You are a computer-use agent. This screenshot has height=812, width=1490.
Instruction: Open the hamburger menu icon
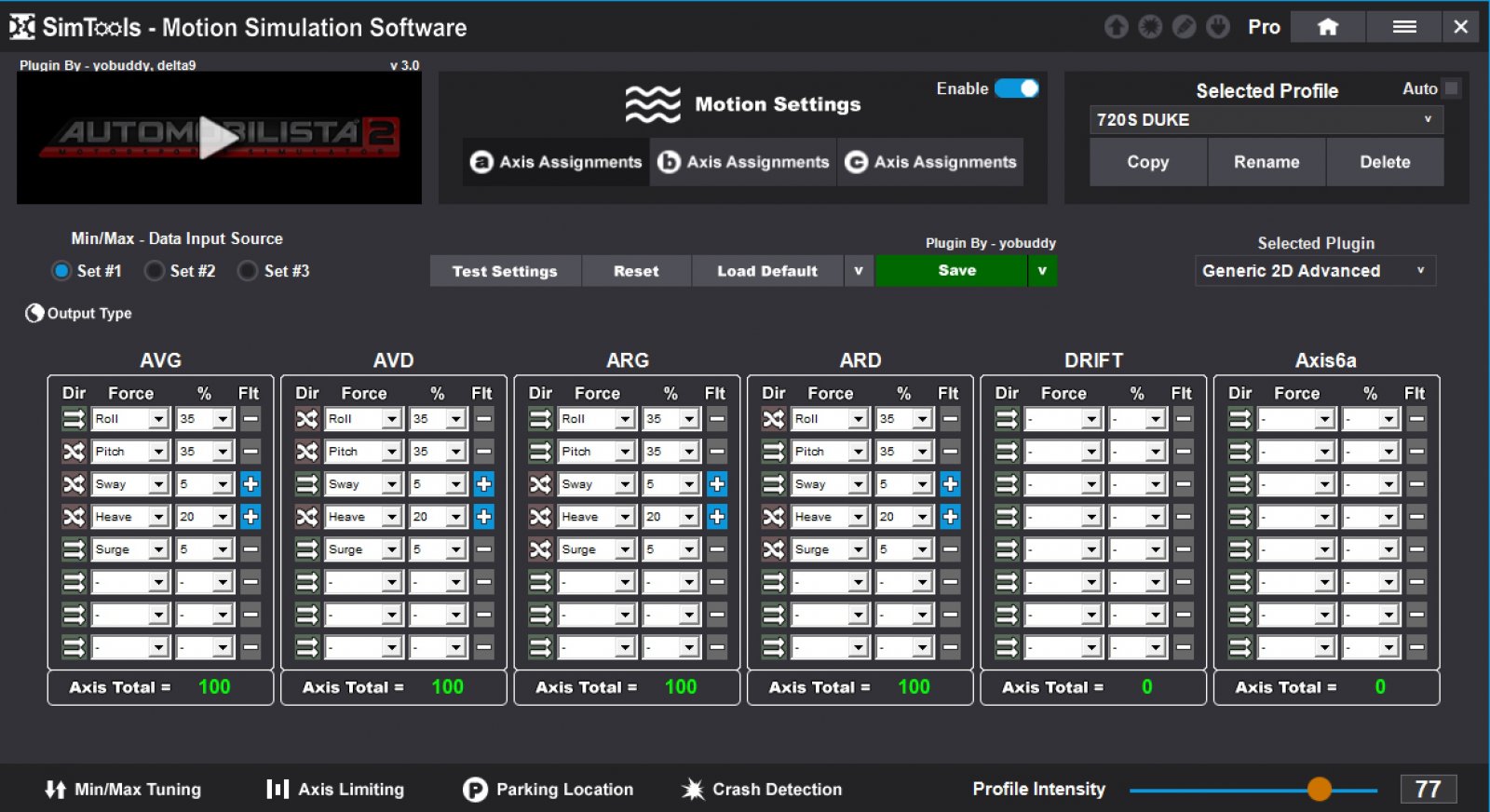tap(1404, 27)
